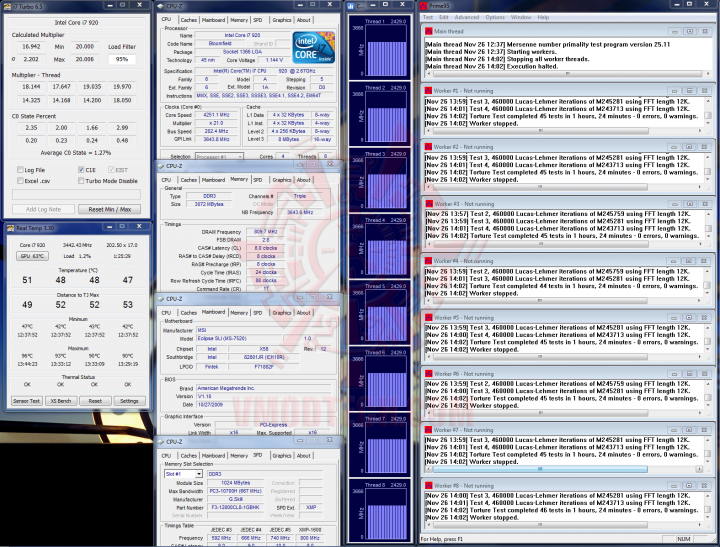
Task: Select the SPD tab in CPU-Z Memory window
Action: (x=258, y=180)
